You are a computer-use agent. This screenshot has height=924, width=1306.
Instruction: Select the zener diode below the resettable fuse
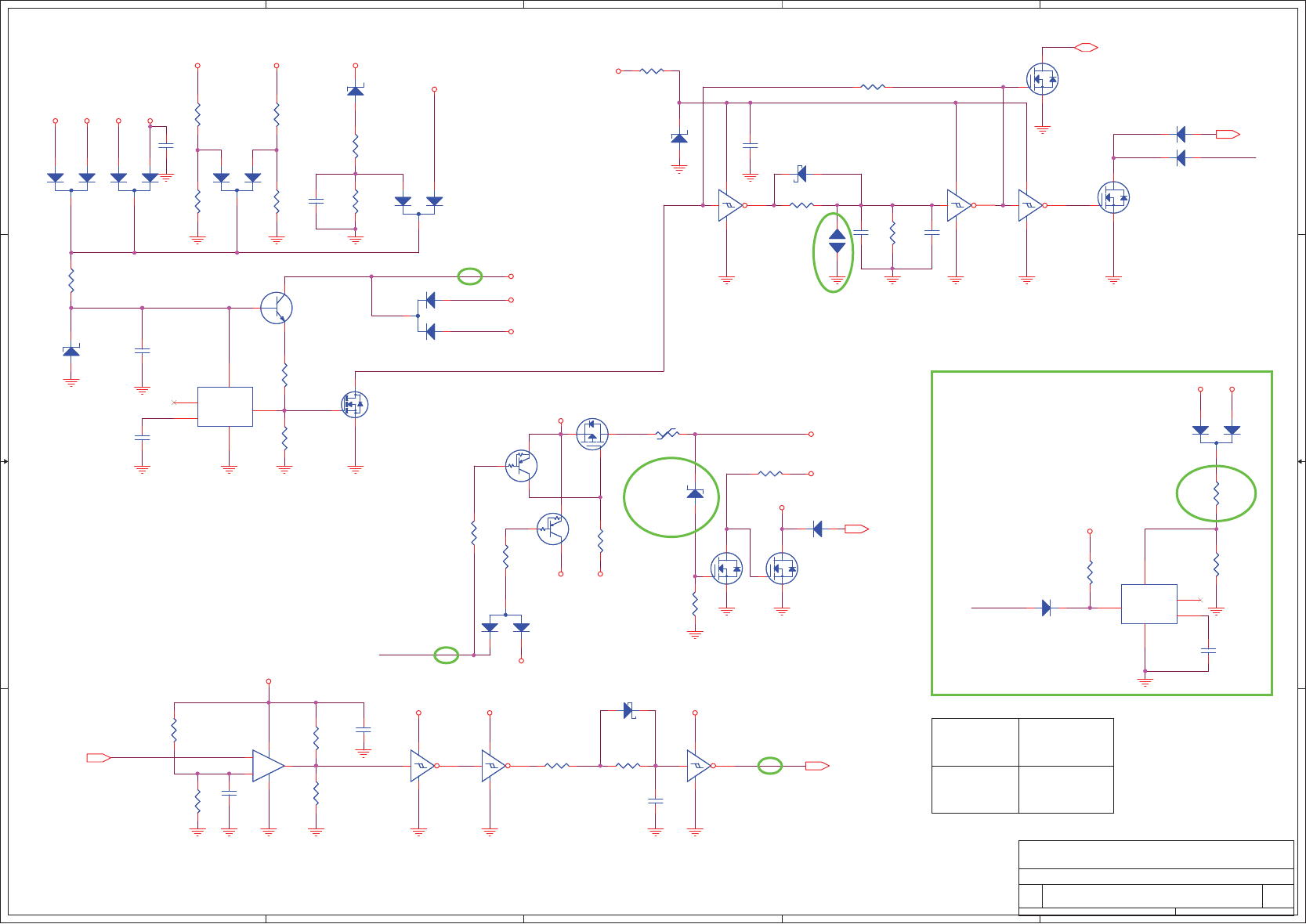click(695, 493)
